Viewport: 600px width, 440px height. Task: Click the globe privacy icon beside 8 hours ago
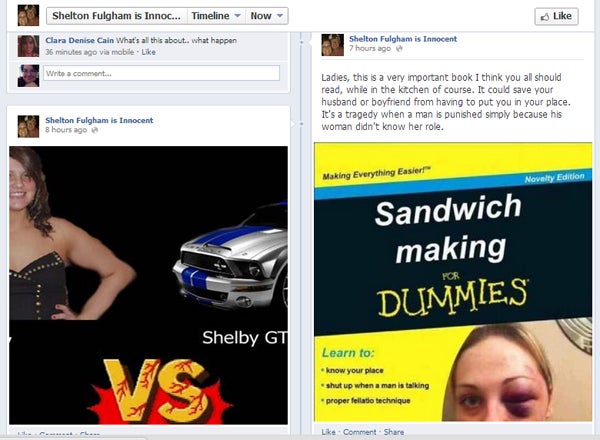[95, 130]
